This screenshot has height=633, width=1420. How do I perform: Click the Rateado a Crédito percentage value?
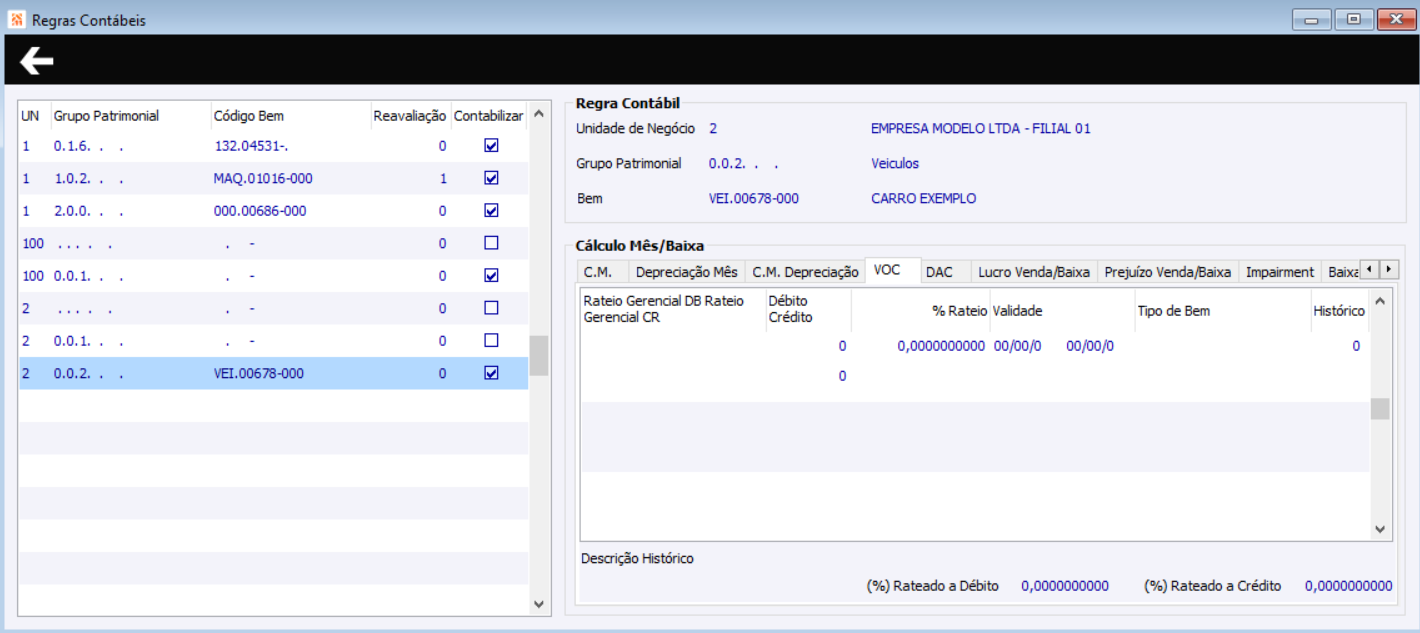(1349, 586)
